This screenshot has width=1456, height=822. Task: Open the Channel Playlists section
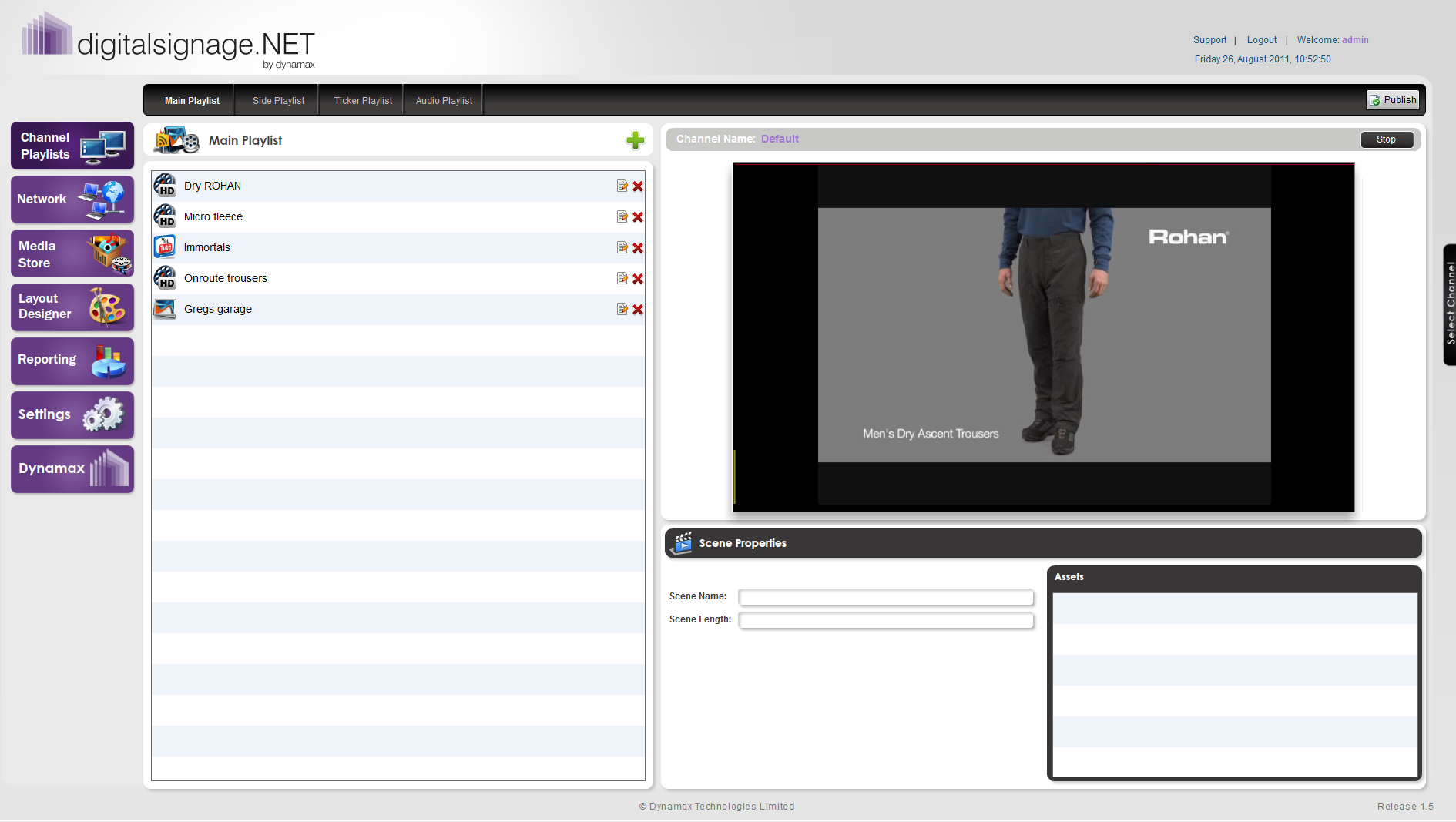(72, 146)
